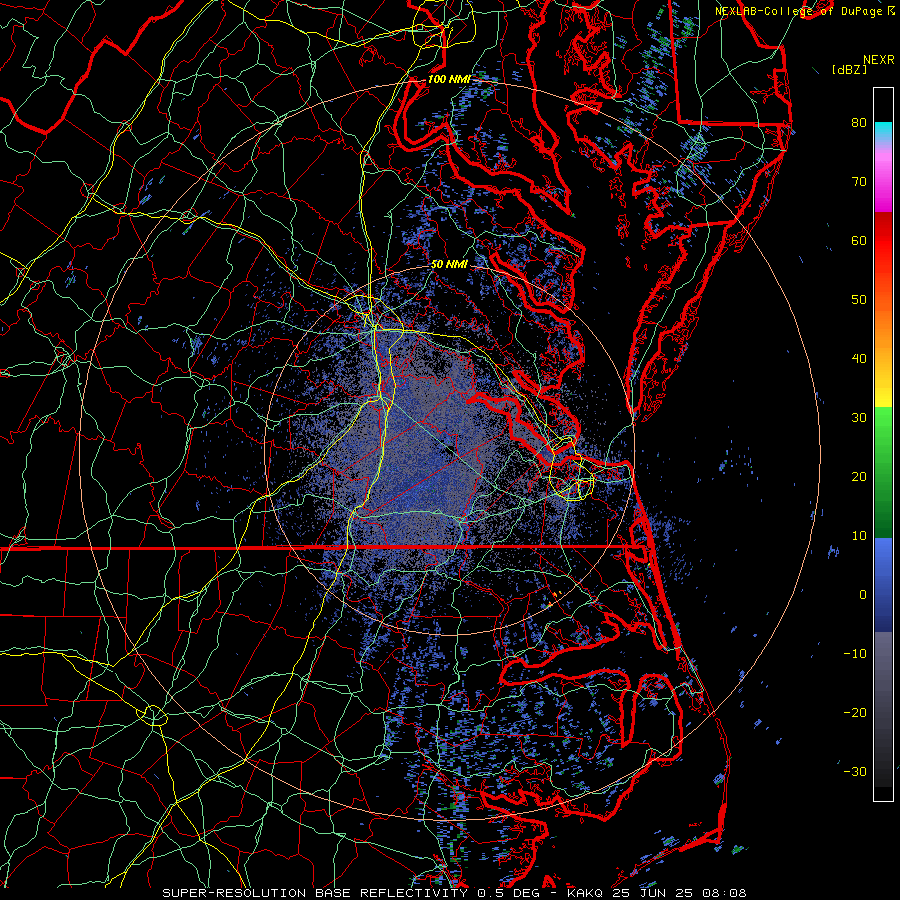The image size is (900, 900).
Task: Click the 60 value on the dBZ scale
Action: click(x=859, y=240)
